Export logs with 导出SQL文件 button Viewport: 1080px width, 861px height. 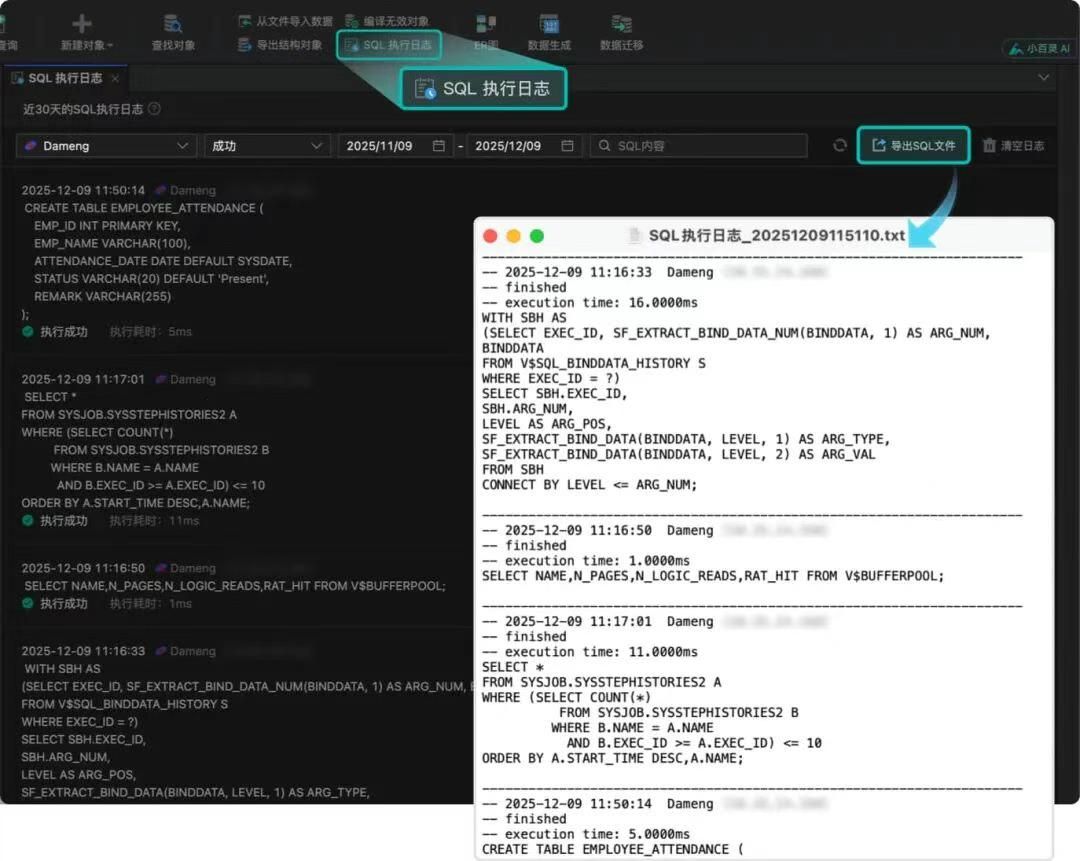coord(913,145)
